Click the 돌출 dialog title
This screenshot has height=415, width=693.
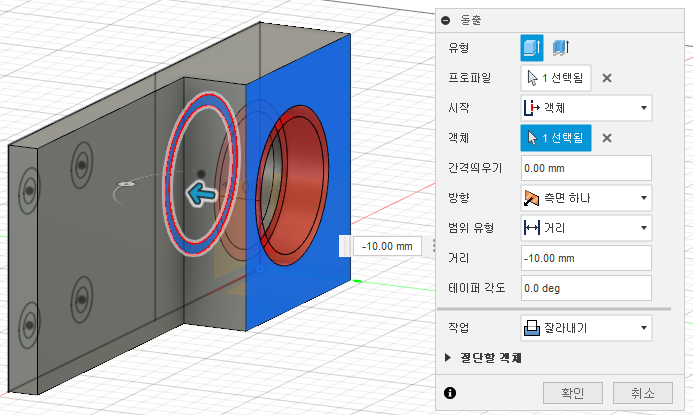[471, 20]
